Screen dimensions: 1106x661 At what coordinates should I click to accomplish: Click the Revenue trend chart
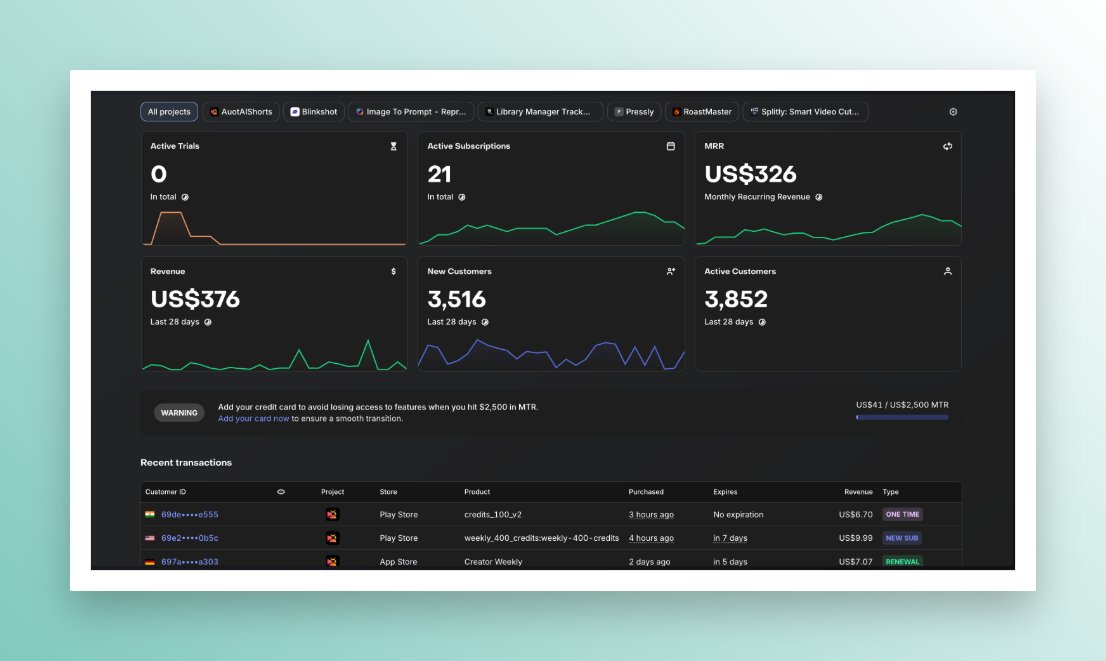point(274,354)
